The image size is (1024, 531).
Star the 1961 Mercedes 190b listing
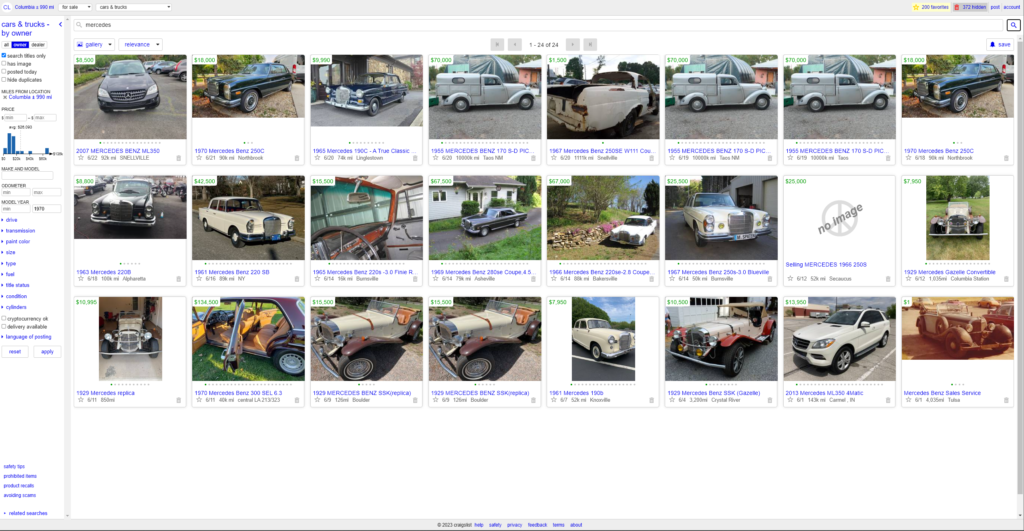(554, 400)
